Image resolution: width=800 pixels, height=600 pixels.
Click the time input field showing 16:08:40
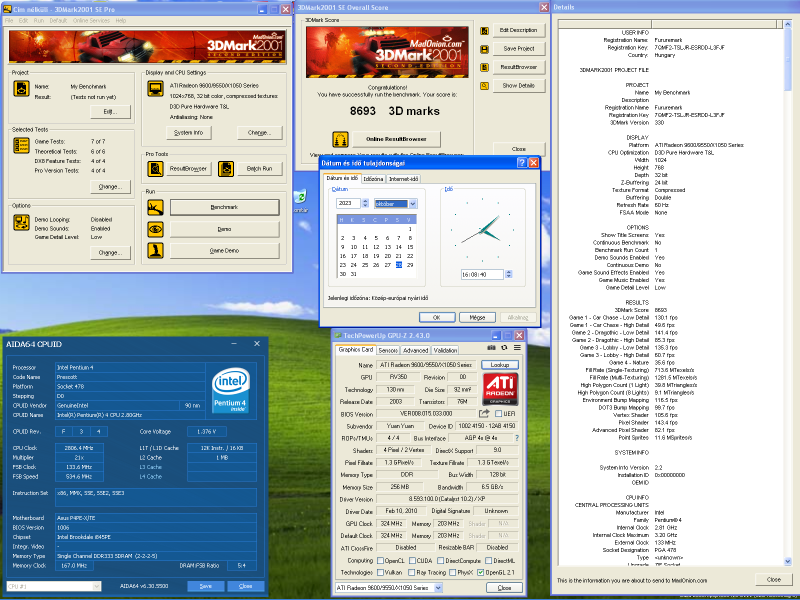tap(482, 274)
